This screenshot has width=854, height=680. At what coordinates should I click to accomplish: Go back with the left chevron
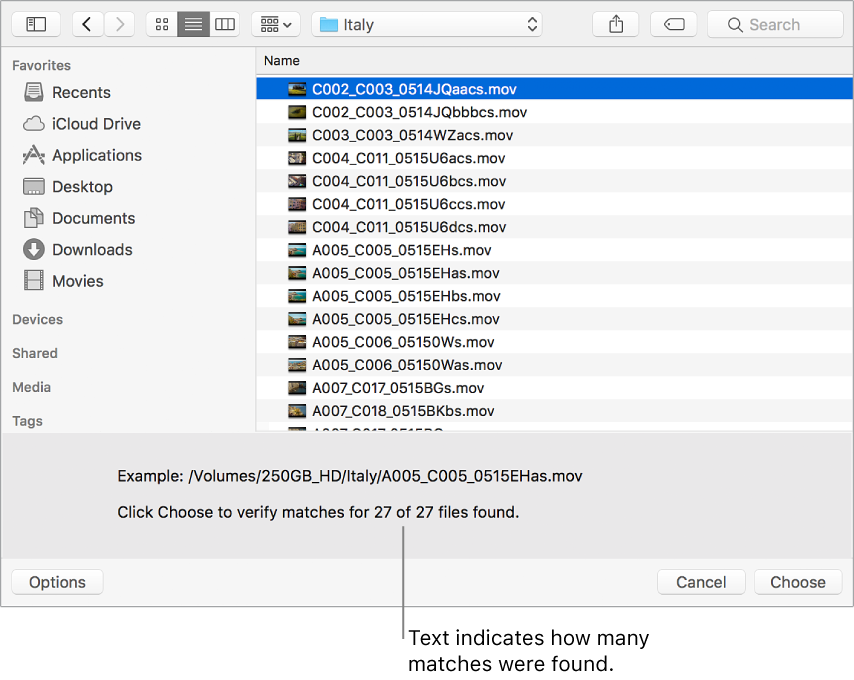click(87, 25)
